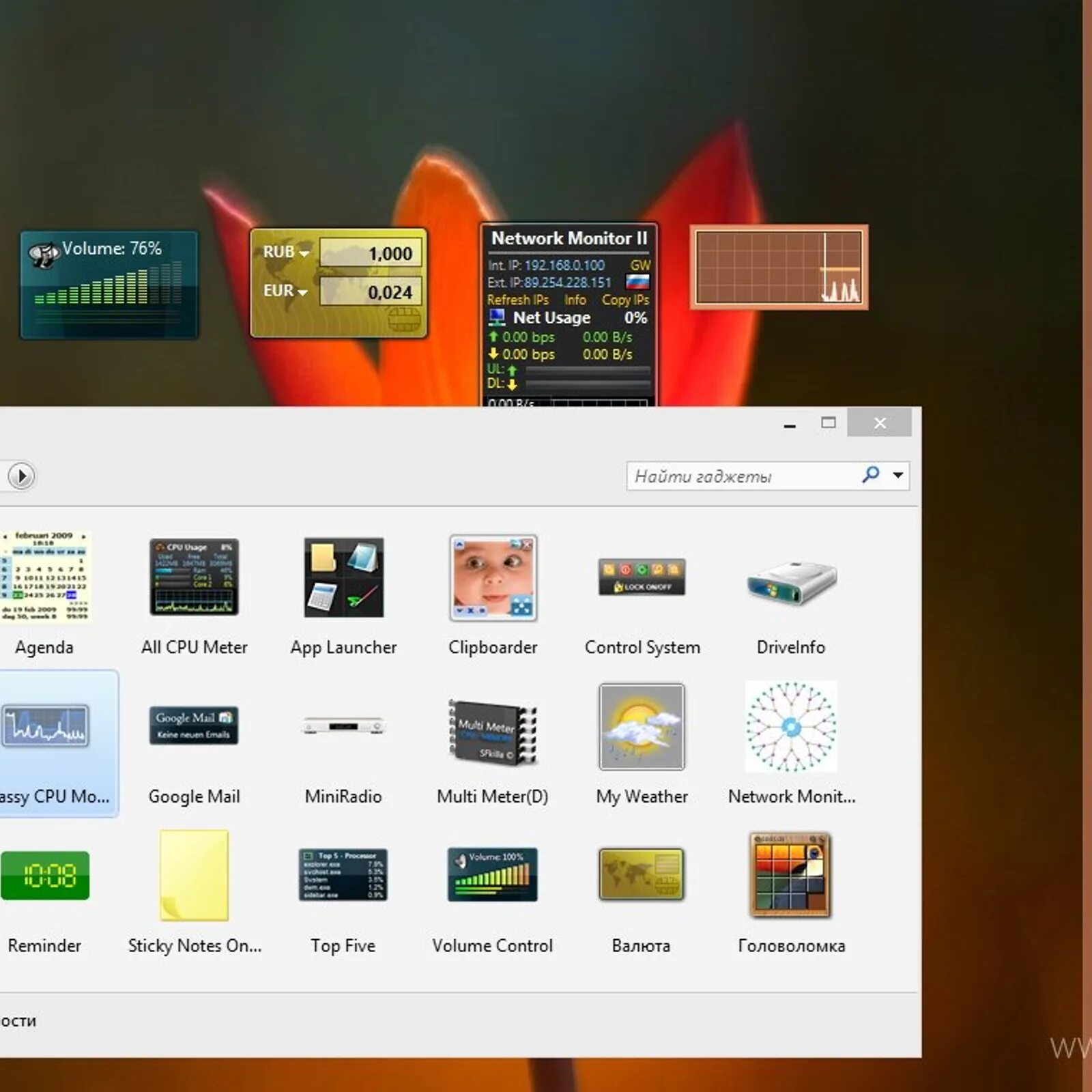Click the Russian flag in Network Monitor II
This screenshot has width=1092, height=1092.
637,282
